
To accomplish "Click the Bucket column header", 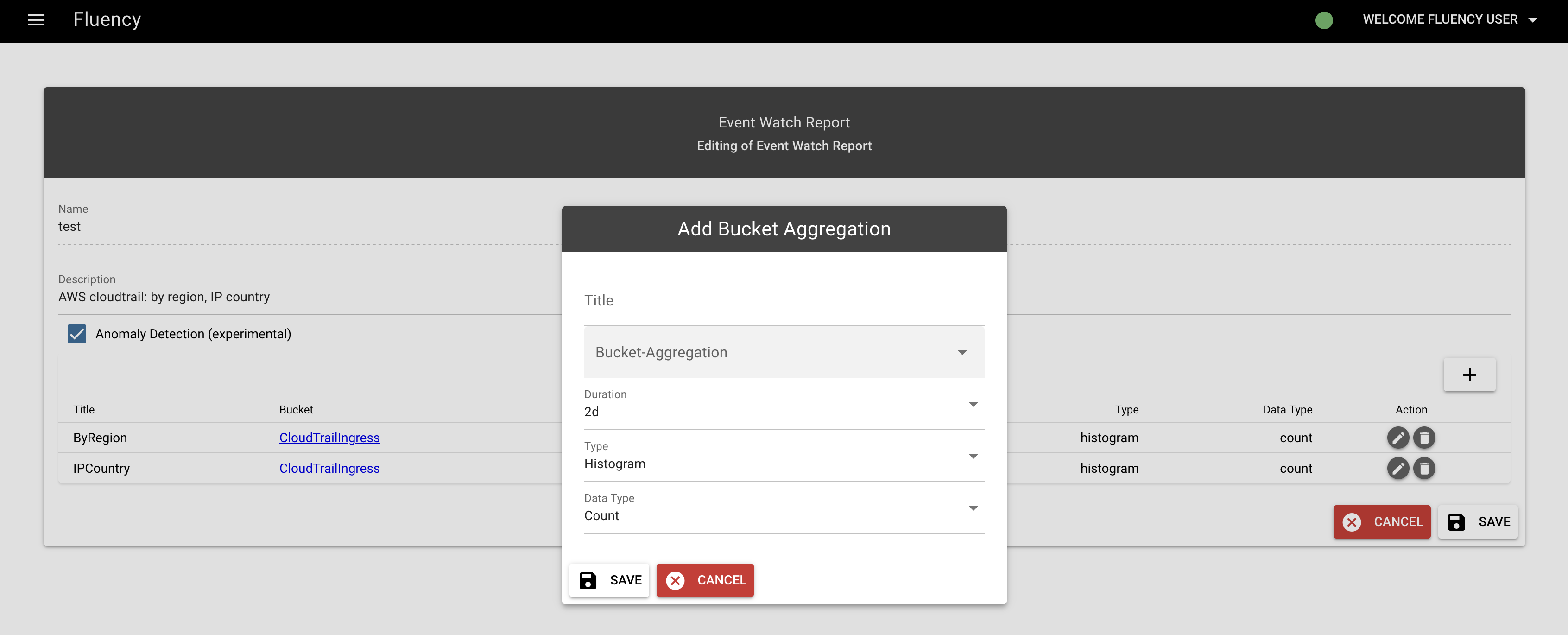I will (296, 410).
